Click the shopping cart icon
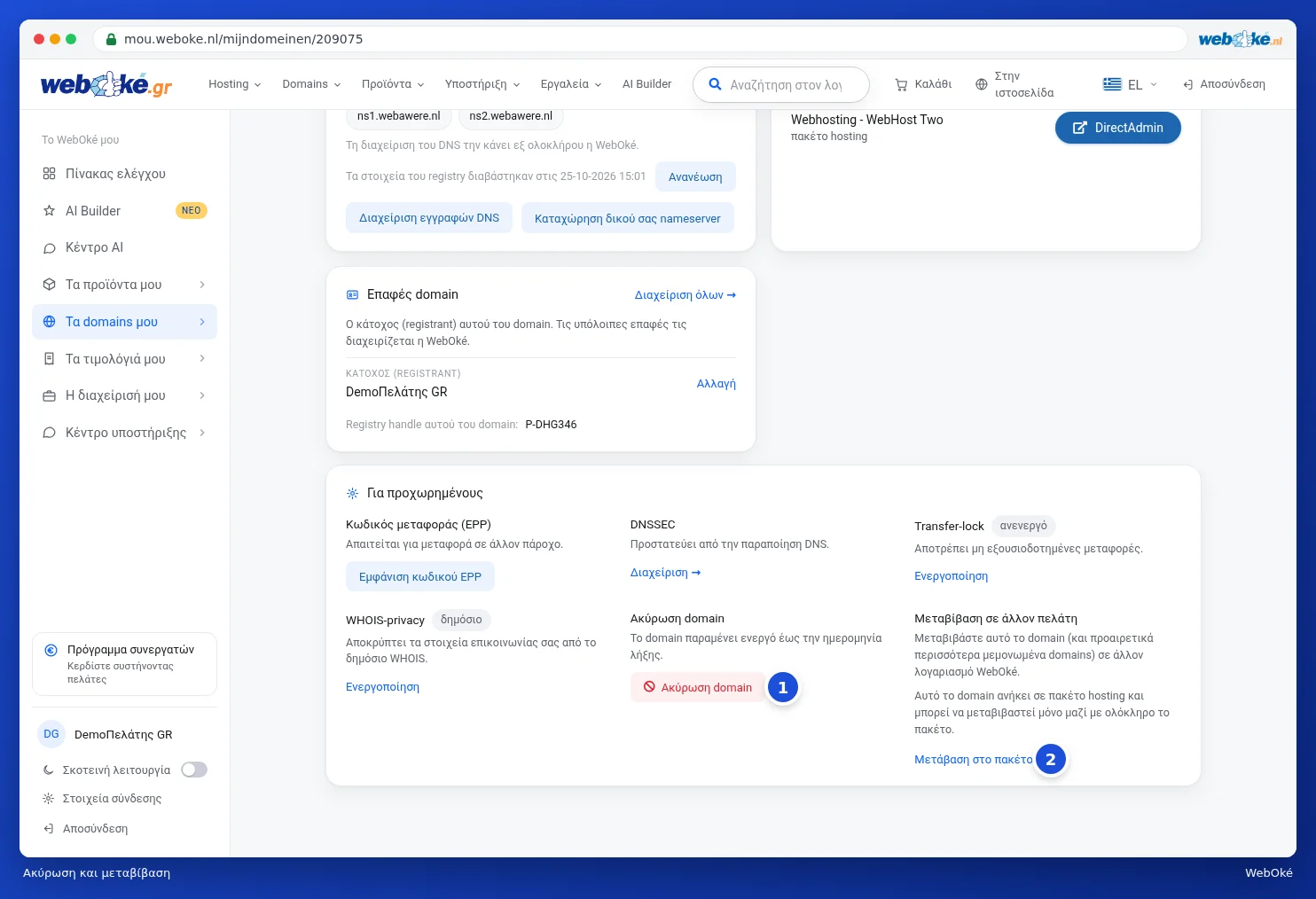The width and height of the screenshot is (1316, 899). coord(901,85)
